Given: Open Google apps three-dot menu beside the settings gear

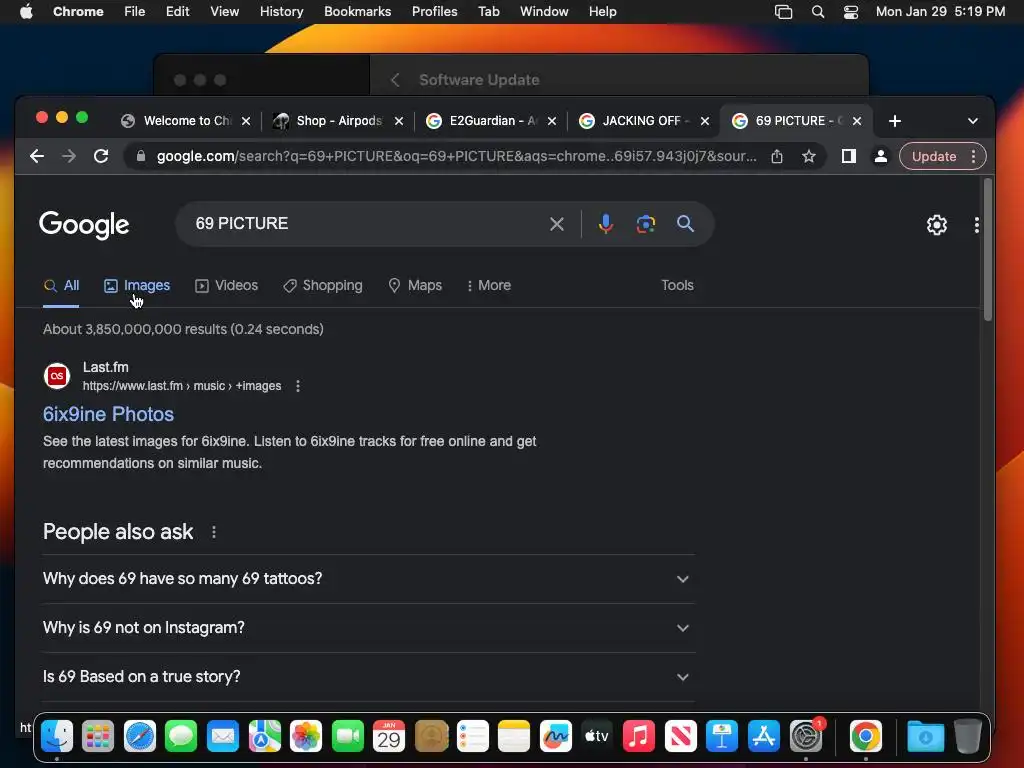Looking at the screenshot, I should tap(976, 225).
